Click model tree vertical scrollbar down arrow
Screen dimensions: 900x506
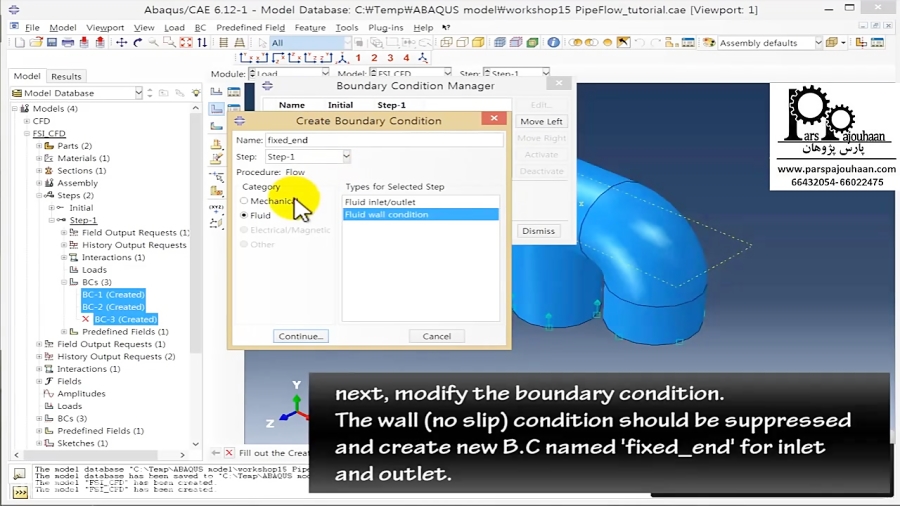(x=196, y=444)
